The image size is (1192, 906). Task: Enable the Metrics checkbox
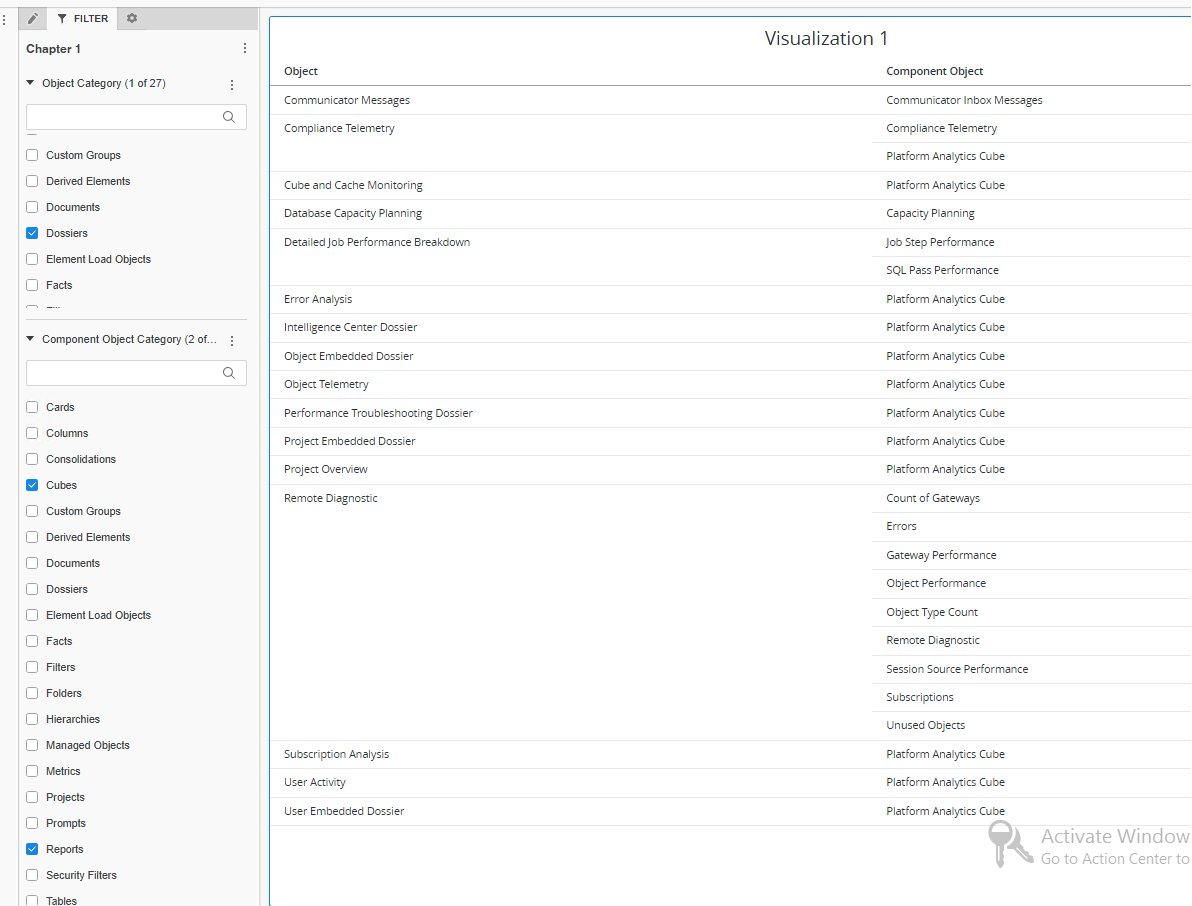31,771
